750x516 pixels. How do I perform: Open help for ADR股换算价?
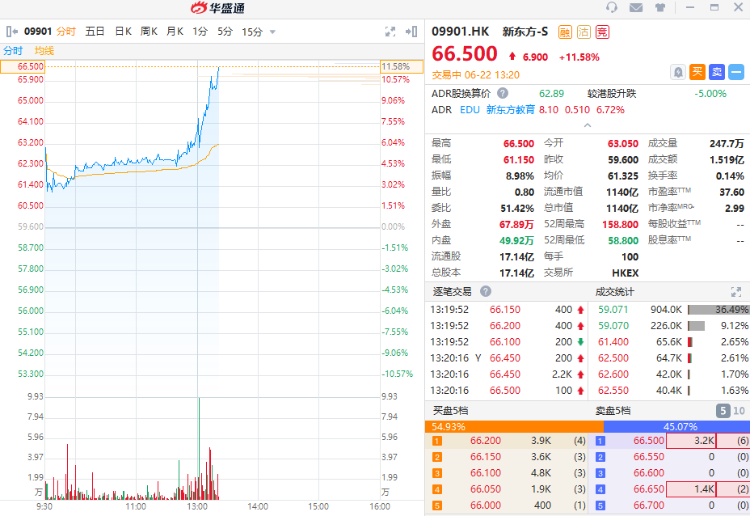coord(502,93)
